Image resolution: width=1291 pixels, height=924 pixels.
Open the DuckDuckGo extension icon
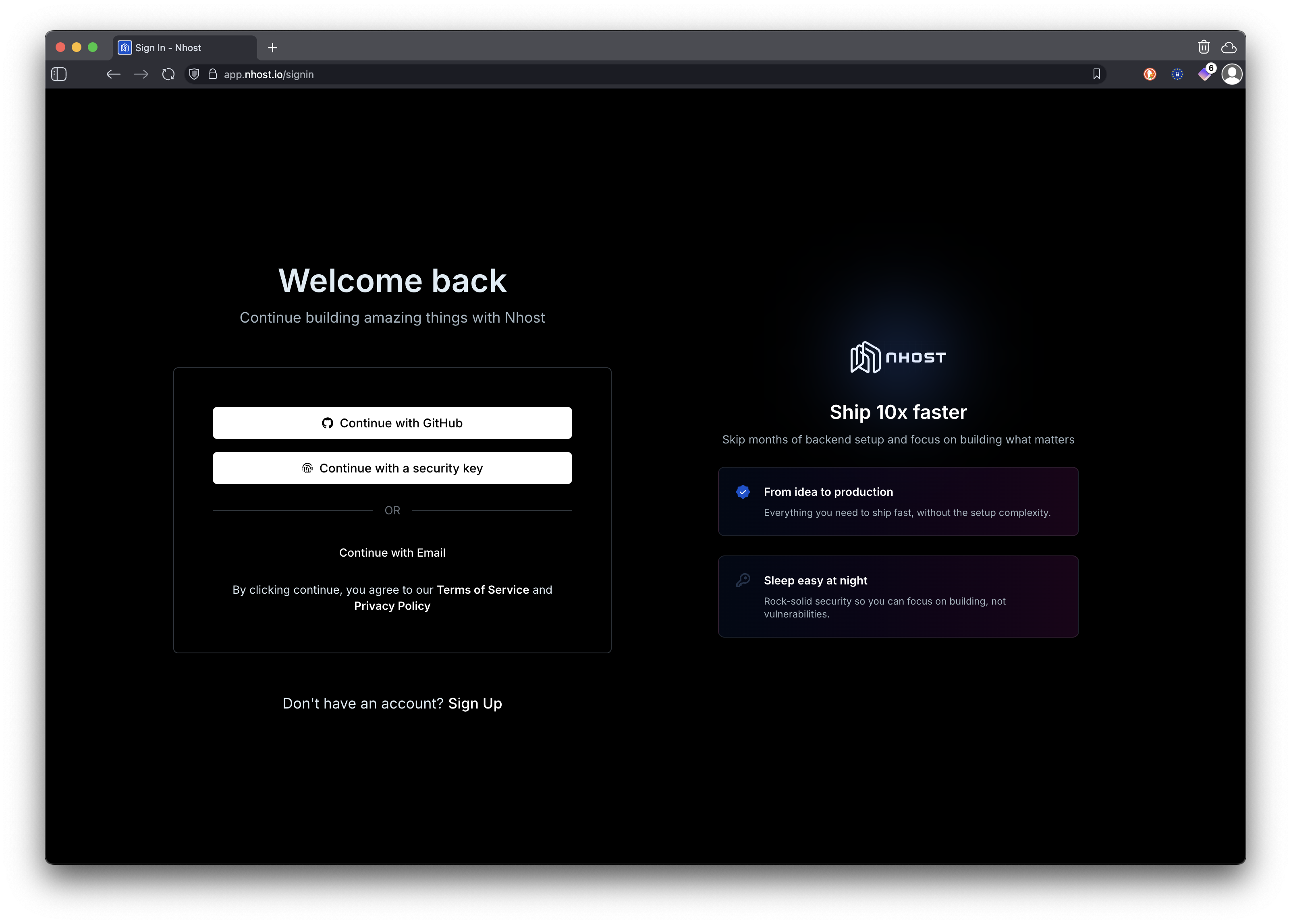click(1149, 75)
